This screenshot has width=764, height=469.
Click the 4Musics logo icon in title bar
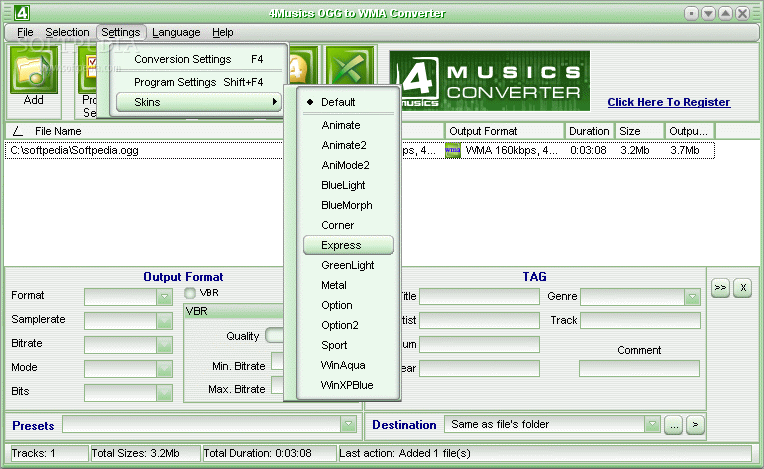tap(21, 13)
